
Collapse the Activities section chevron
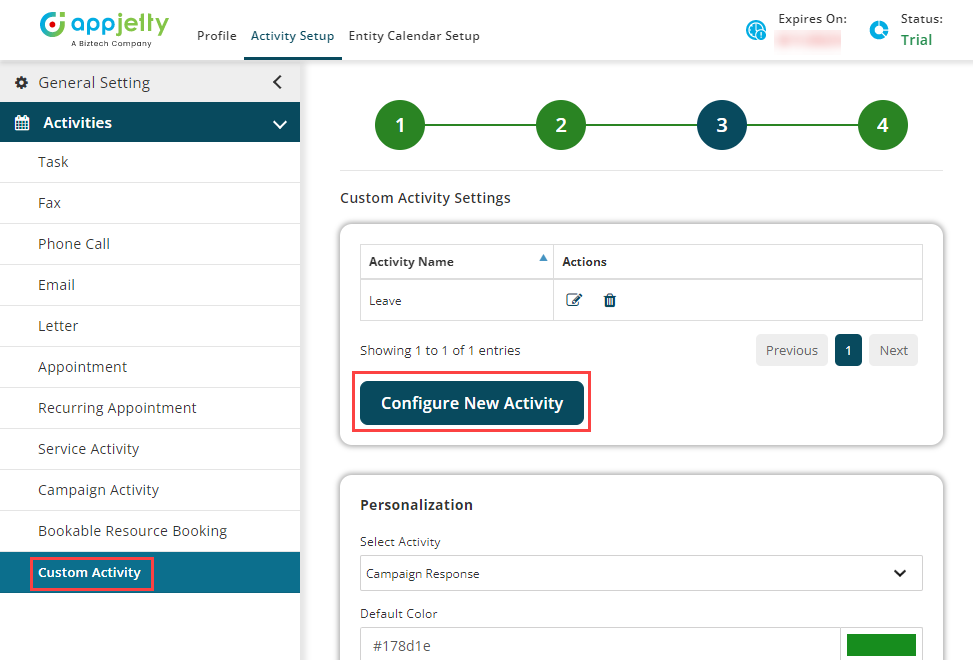coord(279,124)
